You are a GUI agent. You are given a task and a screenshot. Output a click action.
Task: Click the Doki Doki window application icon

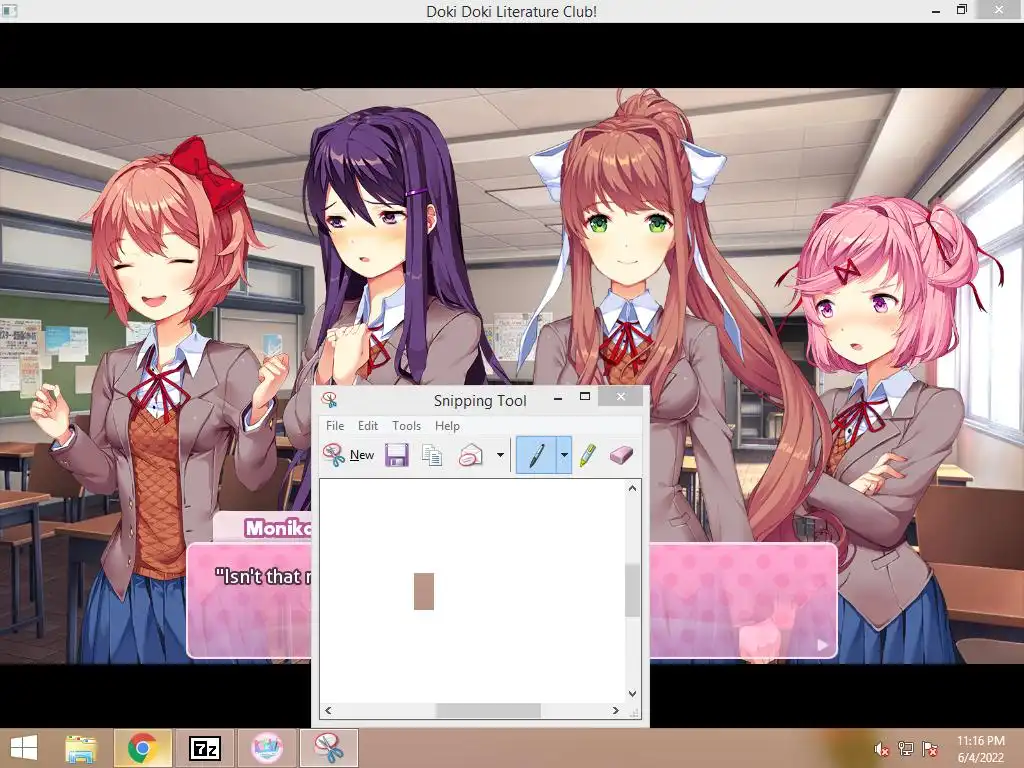click(x=9, y=10)
